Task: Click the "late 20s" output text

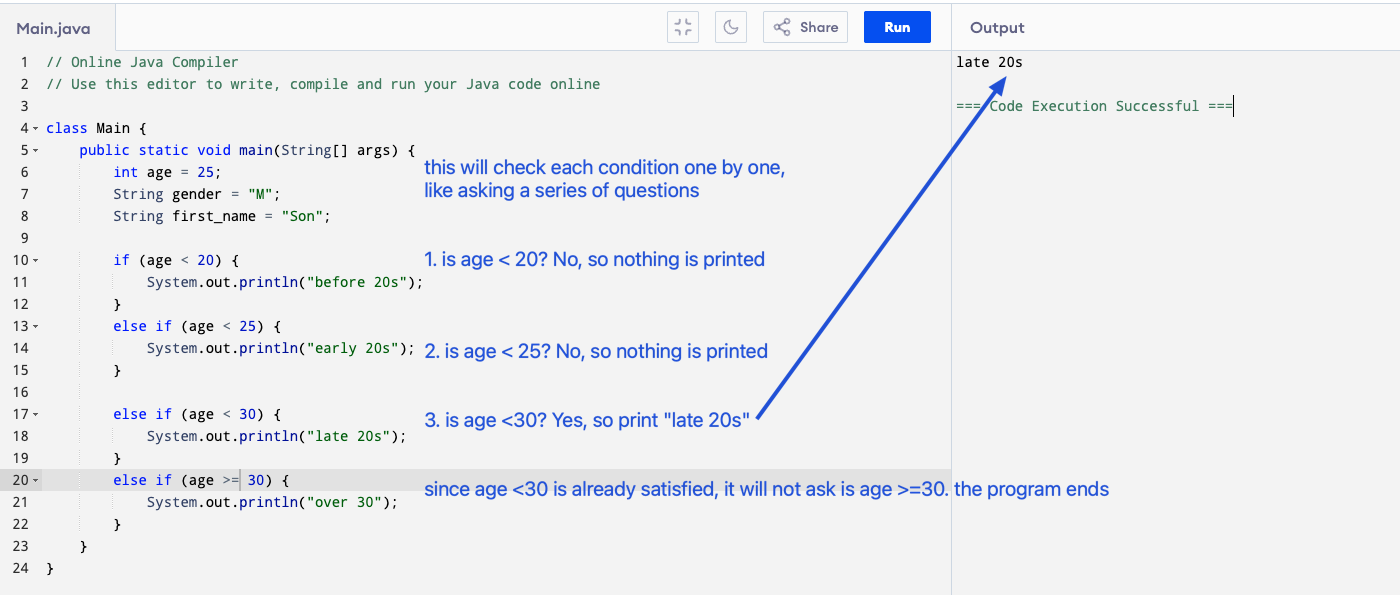Action: pyautogui.click(x=989, y=62)
